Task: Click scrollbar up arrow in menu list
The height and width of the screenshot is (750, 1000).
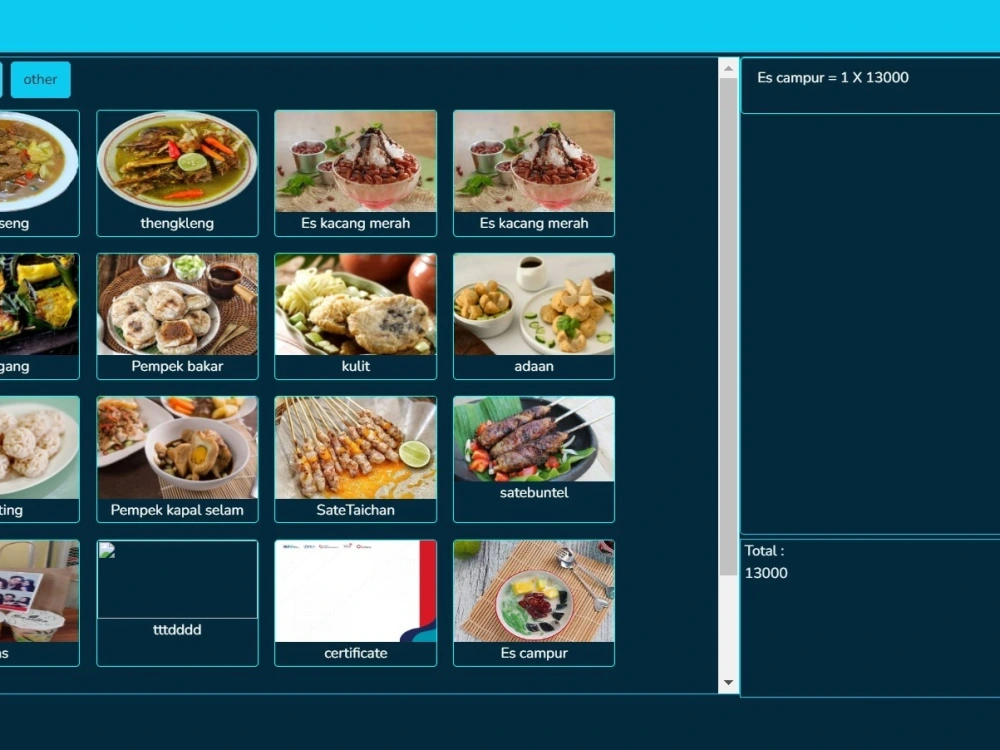Action: 728,68
